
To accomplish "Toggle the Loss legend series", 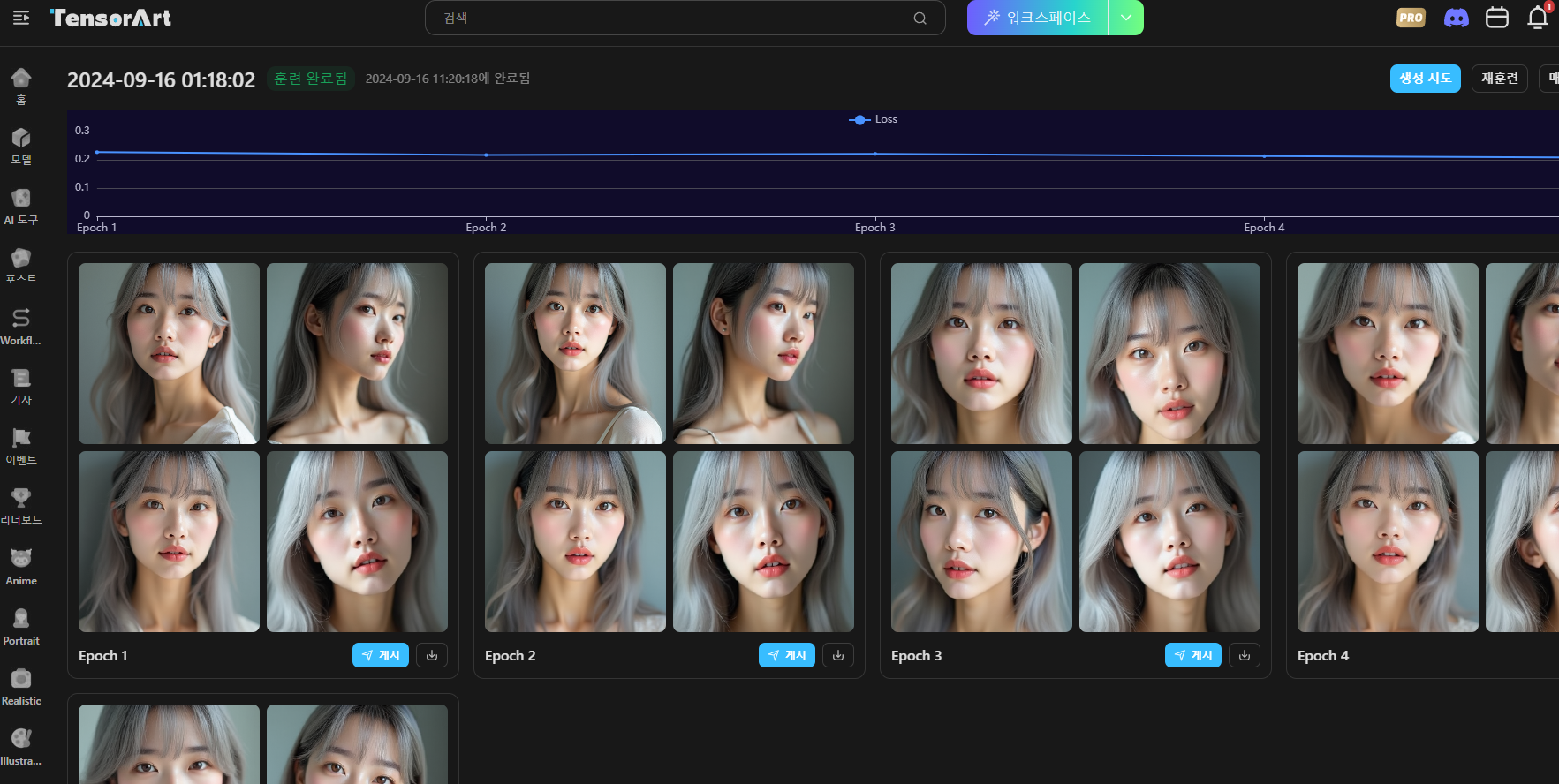I will click(x=874, y=119).
